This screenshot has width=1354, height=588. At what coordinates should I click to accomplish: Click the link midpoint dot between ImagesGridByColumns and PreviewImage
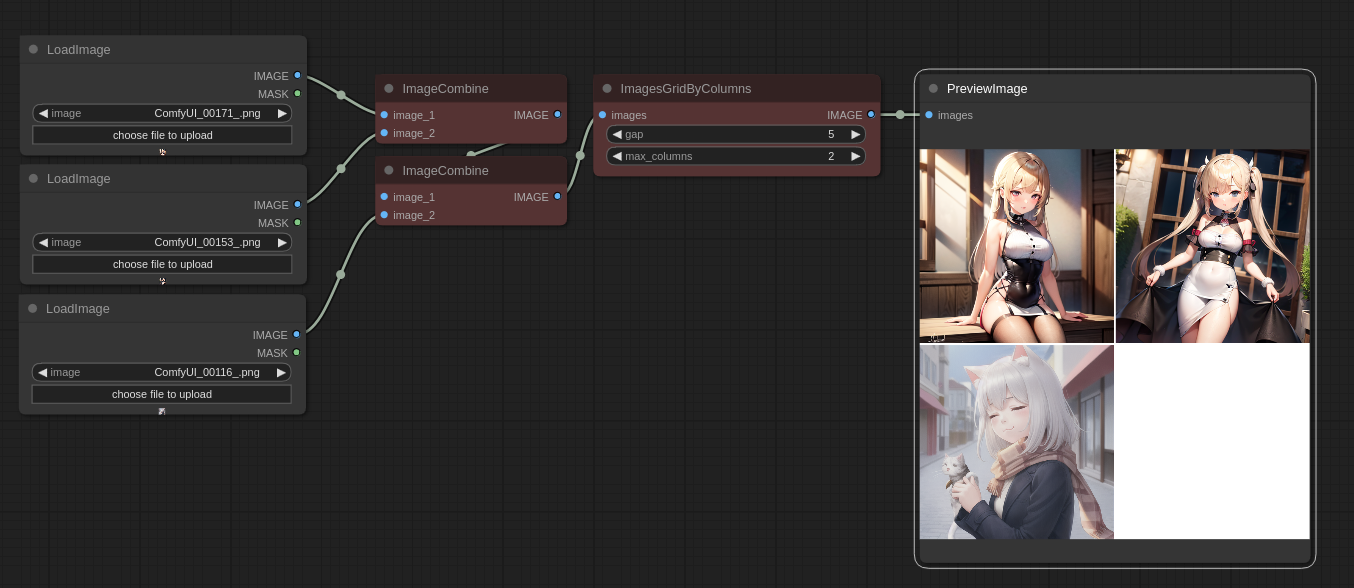(900, 114)
